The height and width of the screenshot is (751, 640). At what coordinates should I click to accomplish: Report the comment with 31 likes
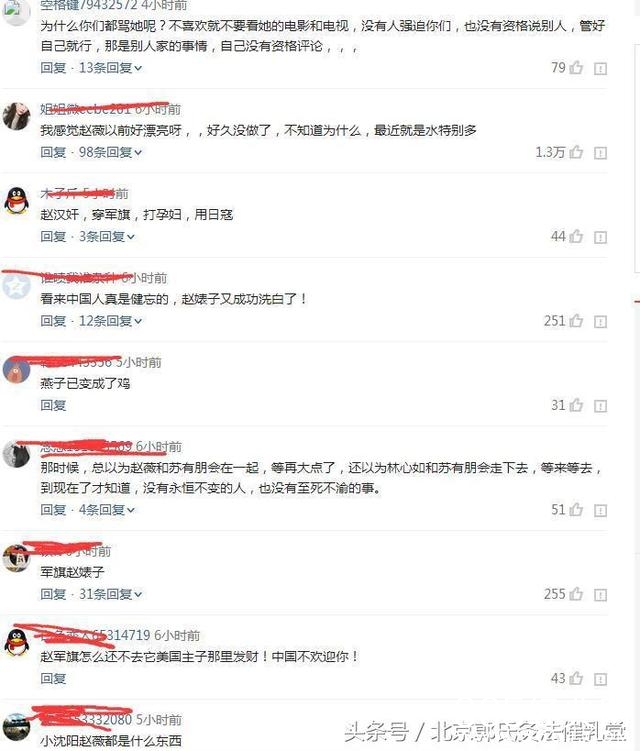[x=600, y=406]
